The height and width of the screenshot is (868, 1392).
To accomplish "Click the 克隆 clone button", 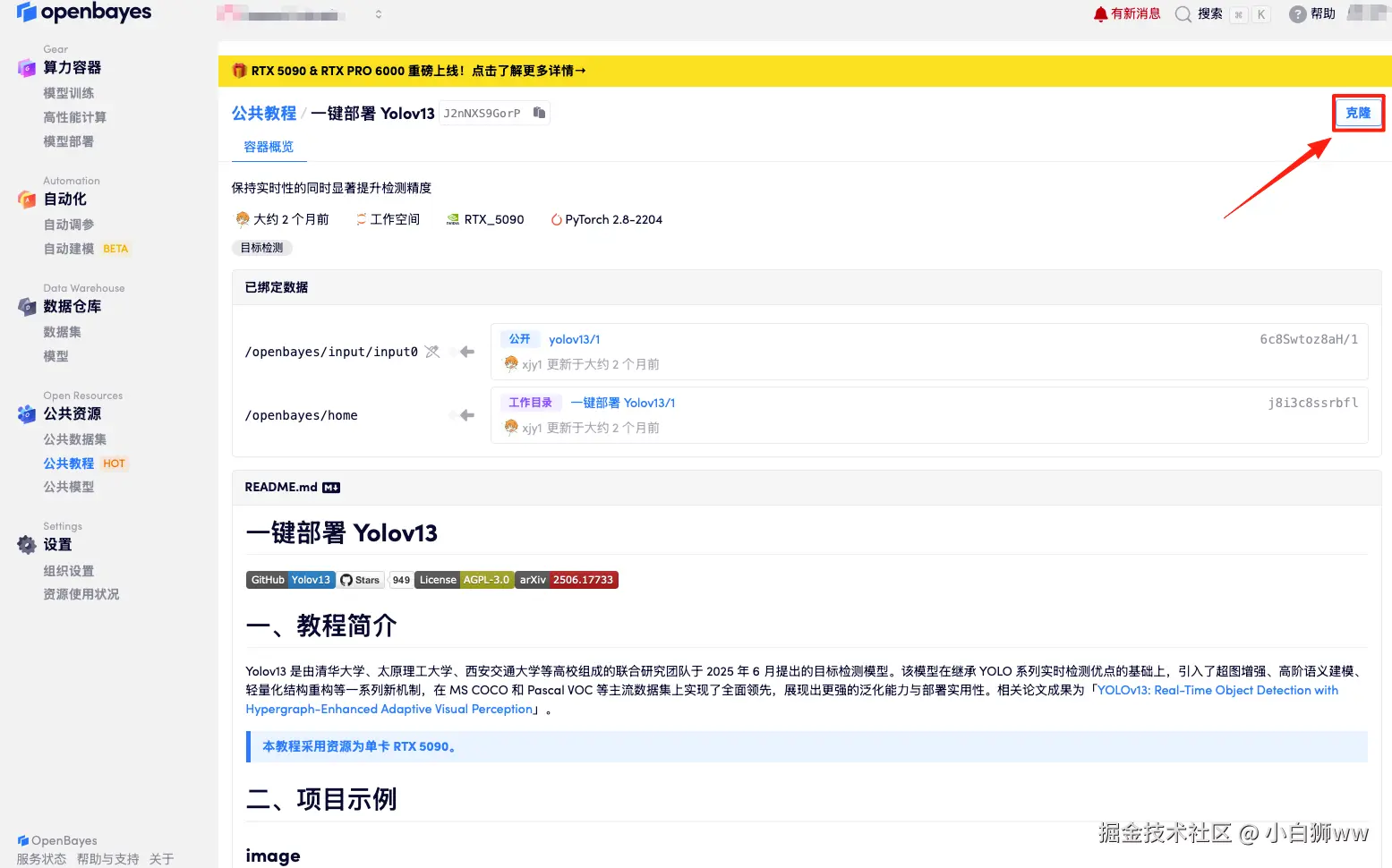I will (x=1358, y=113).
